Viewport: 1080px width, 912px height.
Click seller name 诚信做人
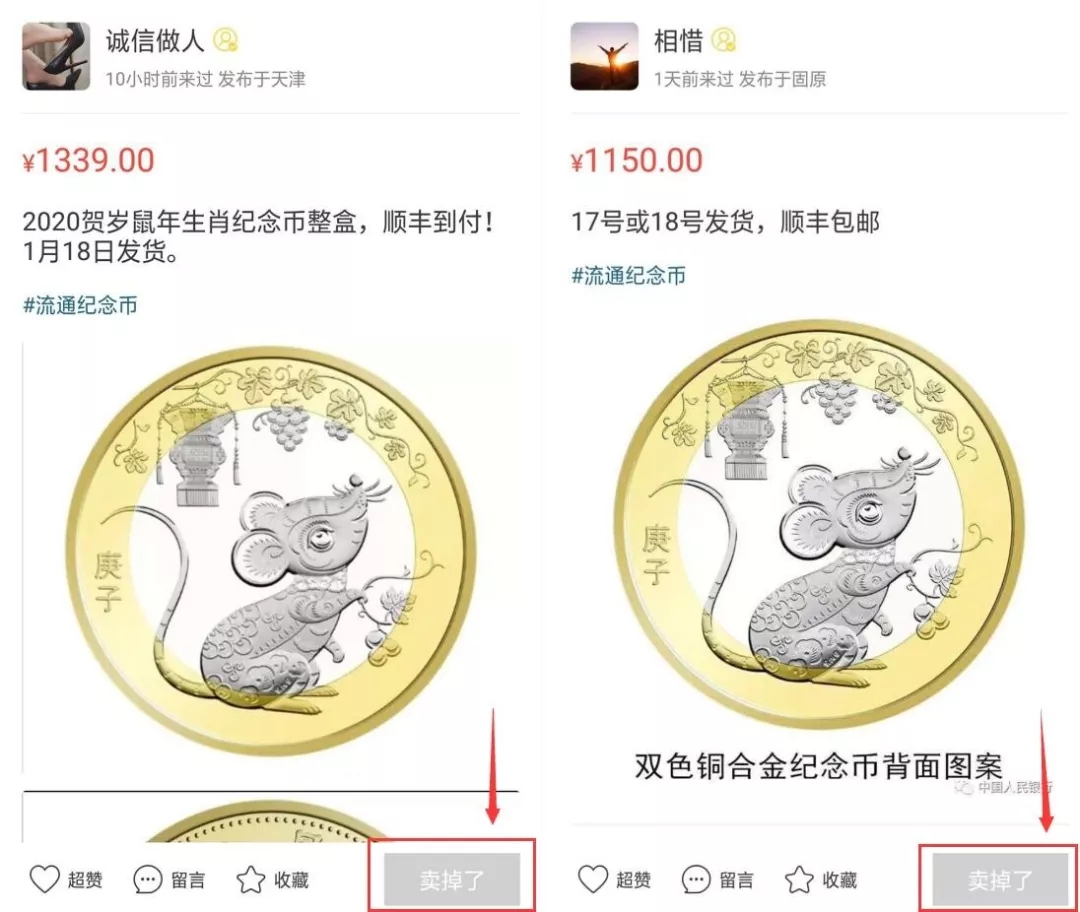point(155,41)
